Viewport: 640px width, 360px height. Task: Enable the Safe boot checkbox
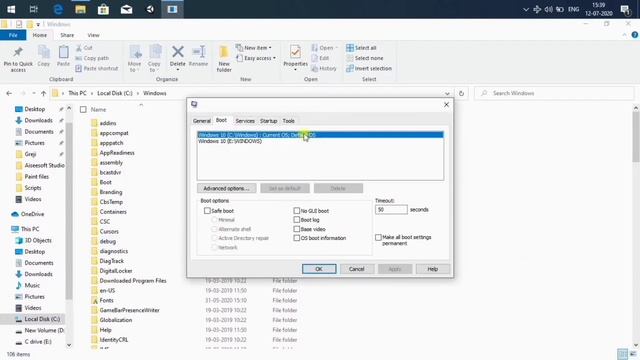pyautogui.click(x=207, y=211)
